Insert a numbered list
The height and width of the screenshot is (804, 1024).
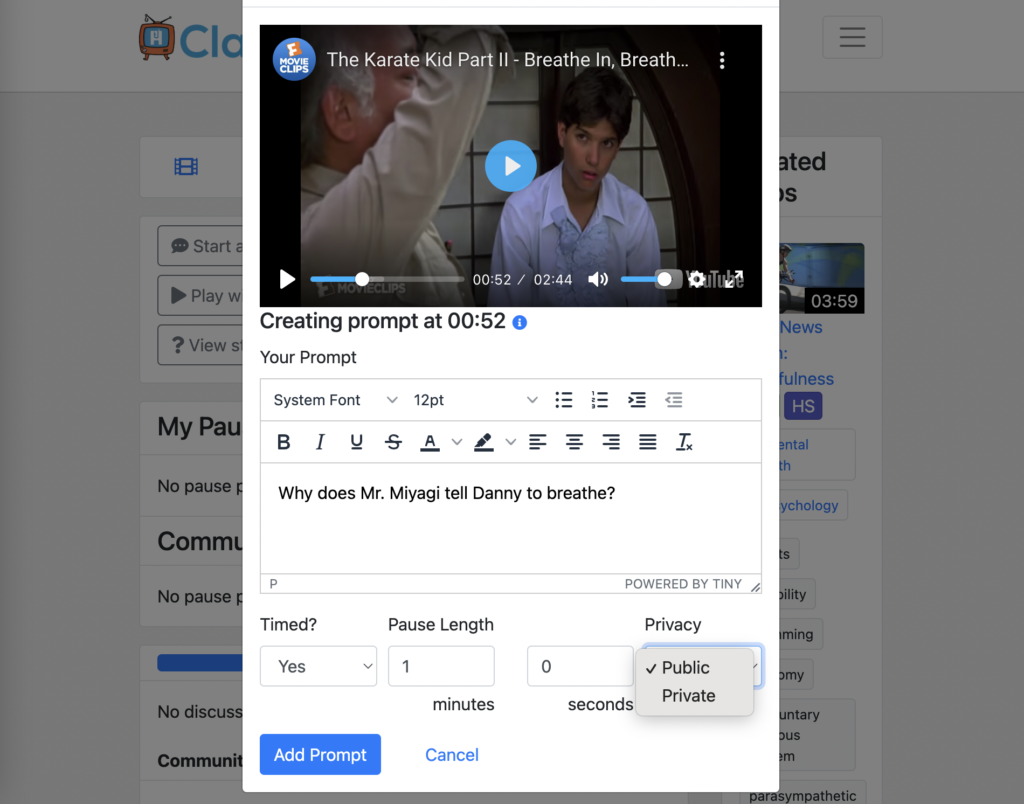click(x=600, y=400)
